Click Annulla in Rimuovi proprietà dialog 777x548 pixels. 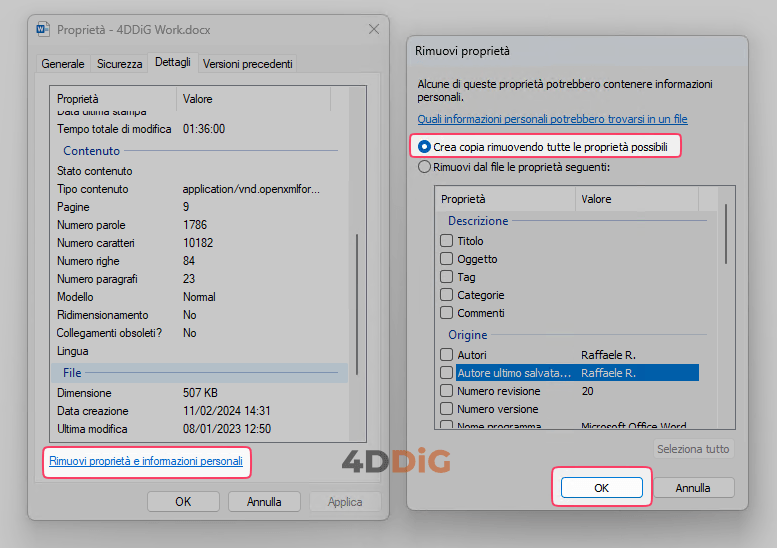[693, 488]
